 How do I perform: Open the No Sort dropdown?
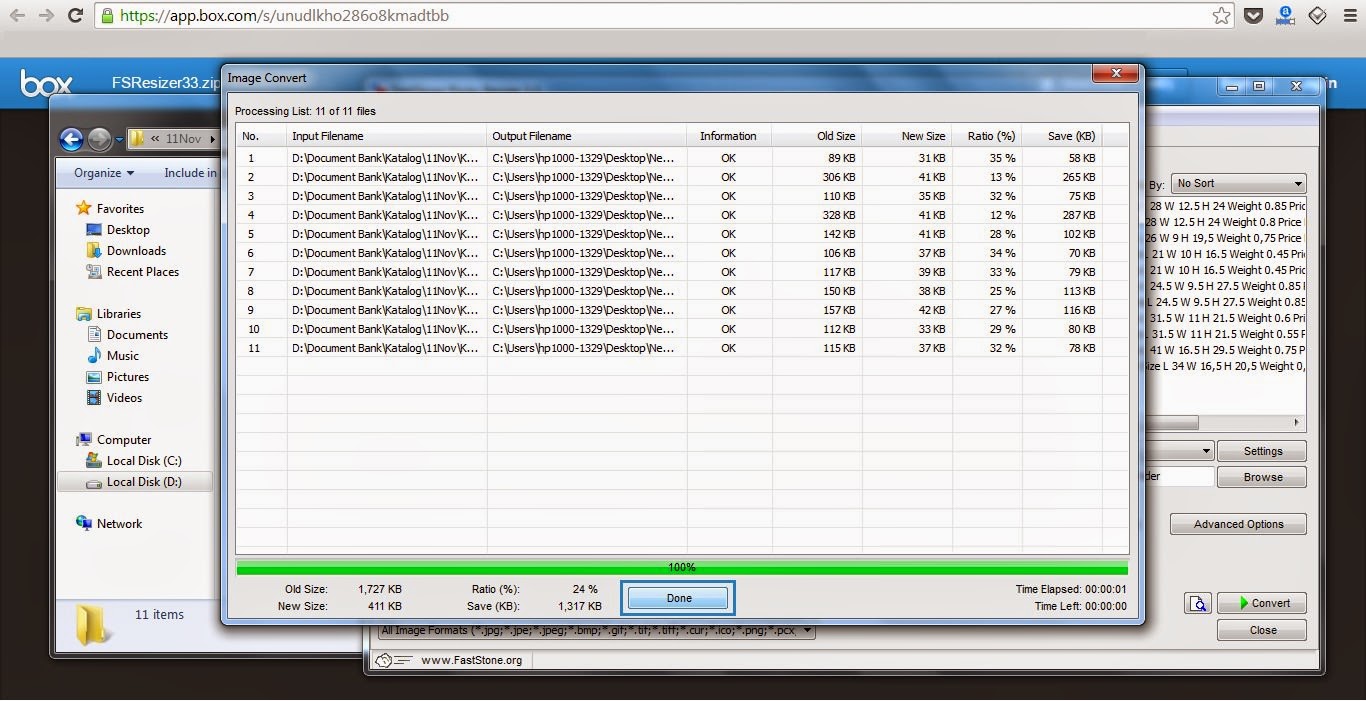(x=1239, y=184)
